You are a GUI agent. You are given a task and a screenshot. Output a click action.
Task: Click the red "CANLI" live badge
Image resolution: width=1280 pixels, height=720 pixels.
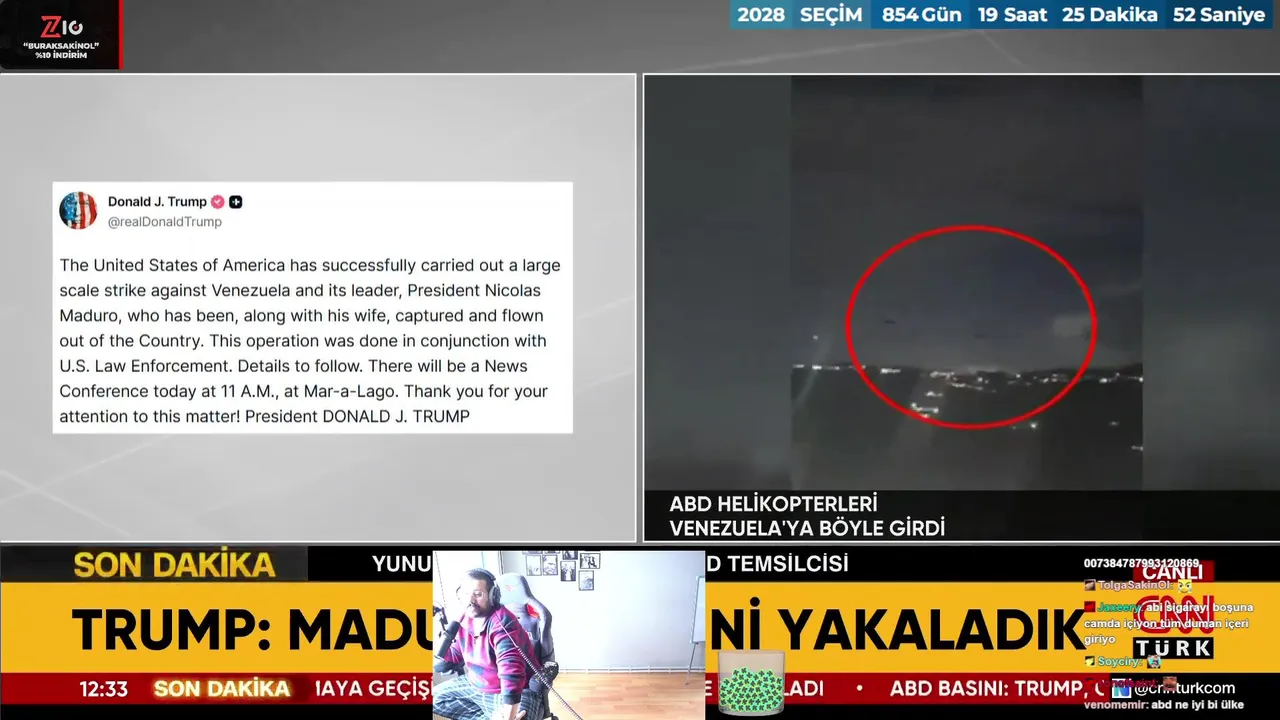tap(1173, 573)
